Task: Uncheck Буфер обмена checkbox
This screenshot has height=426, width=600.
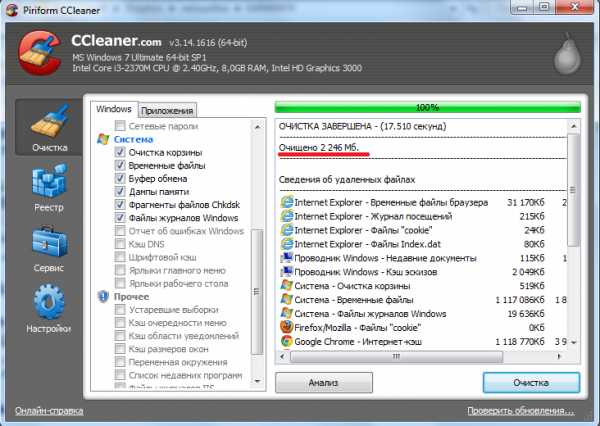Action: pyautogui.click(x=120, y=178)
